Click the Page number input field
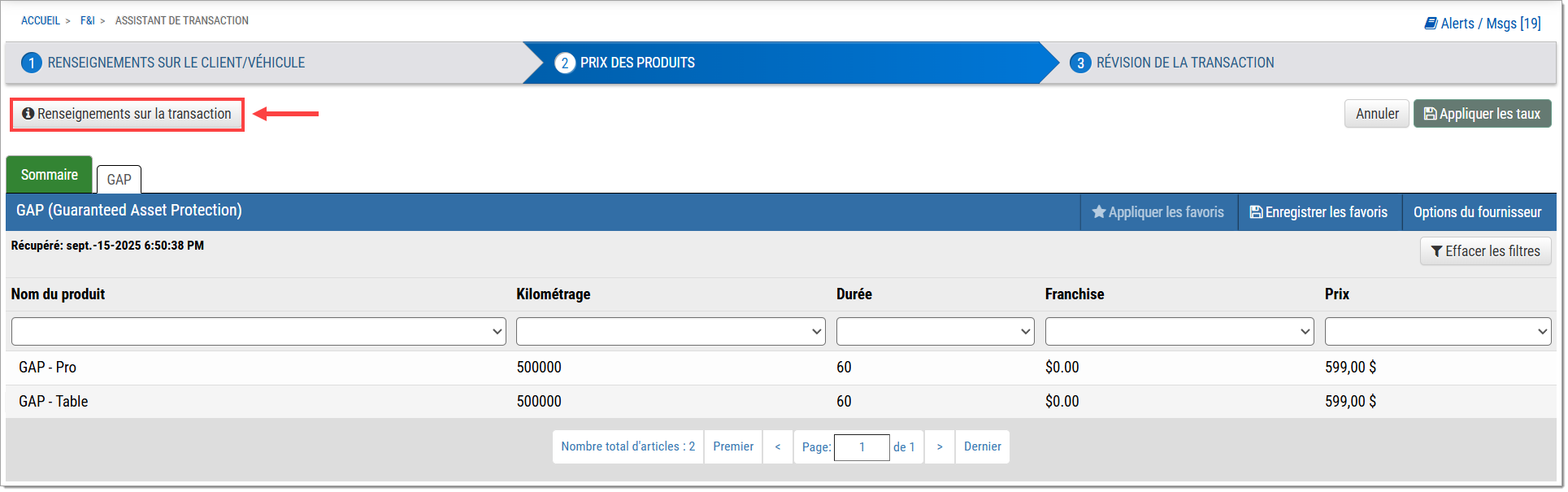Viewport: 1568px width, 492px height. coord(861,447)
